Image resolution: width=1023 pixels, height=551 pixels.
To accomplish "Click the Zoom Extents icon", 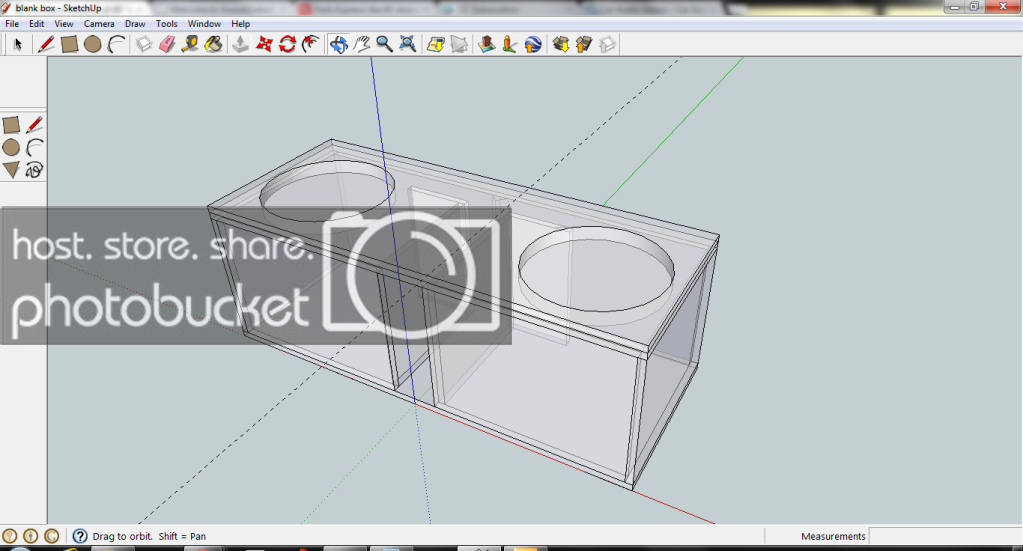I will [408, 44].
